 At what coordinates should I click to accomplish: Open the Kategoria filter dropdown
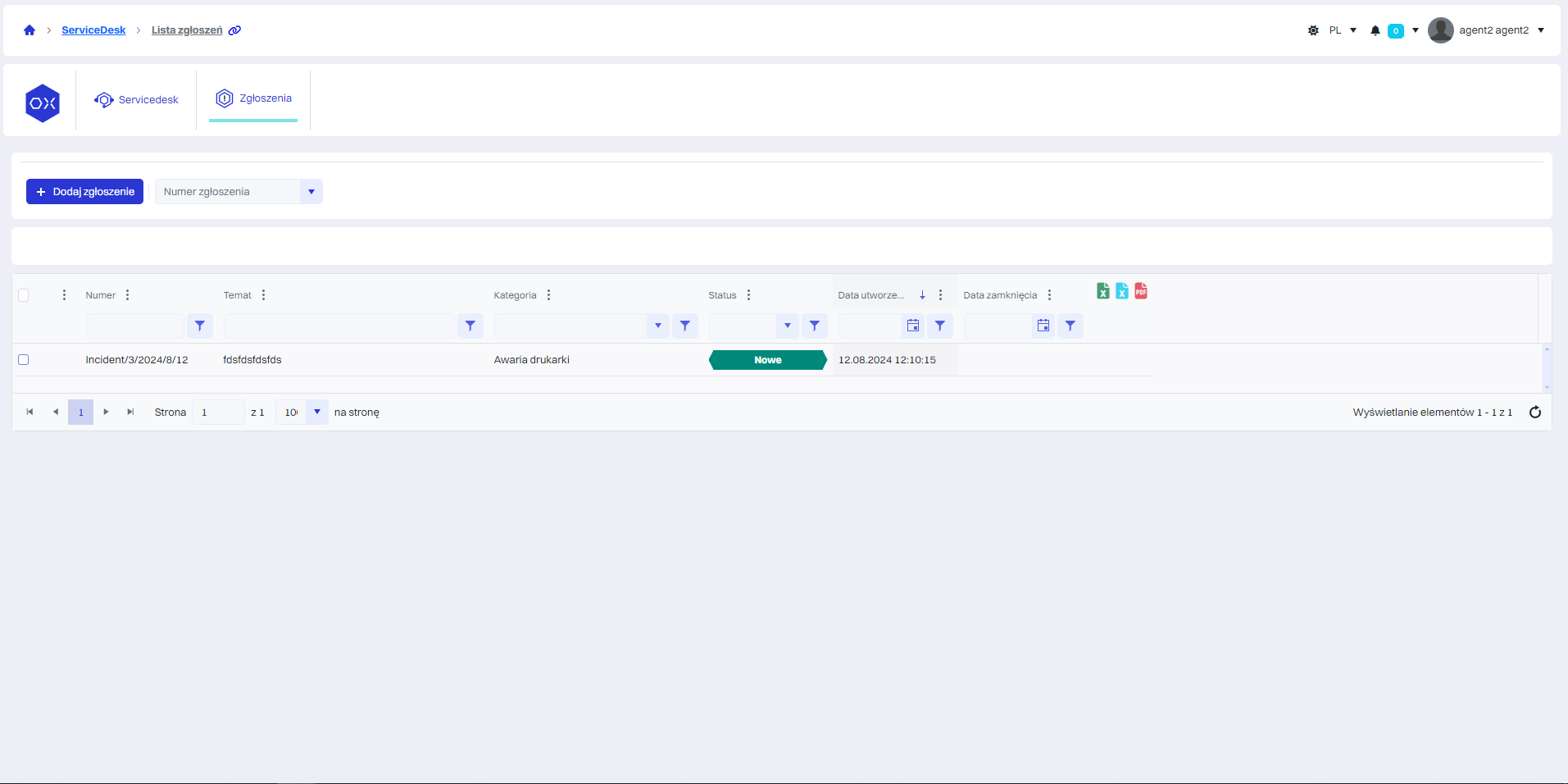tap(657, 326)
